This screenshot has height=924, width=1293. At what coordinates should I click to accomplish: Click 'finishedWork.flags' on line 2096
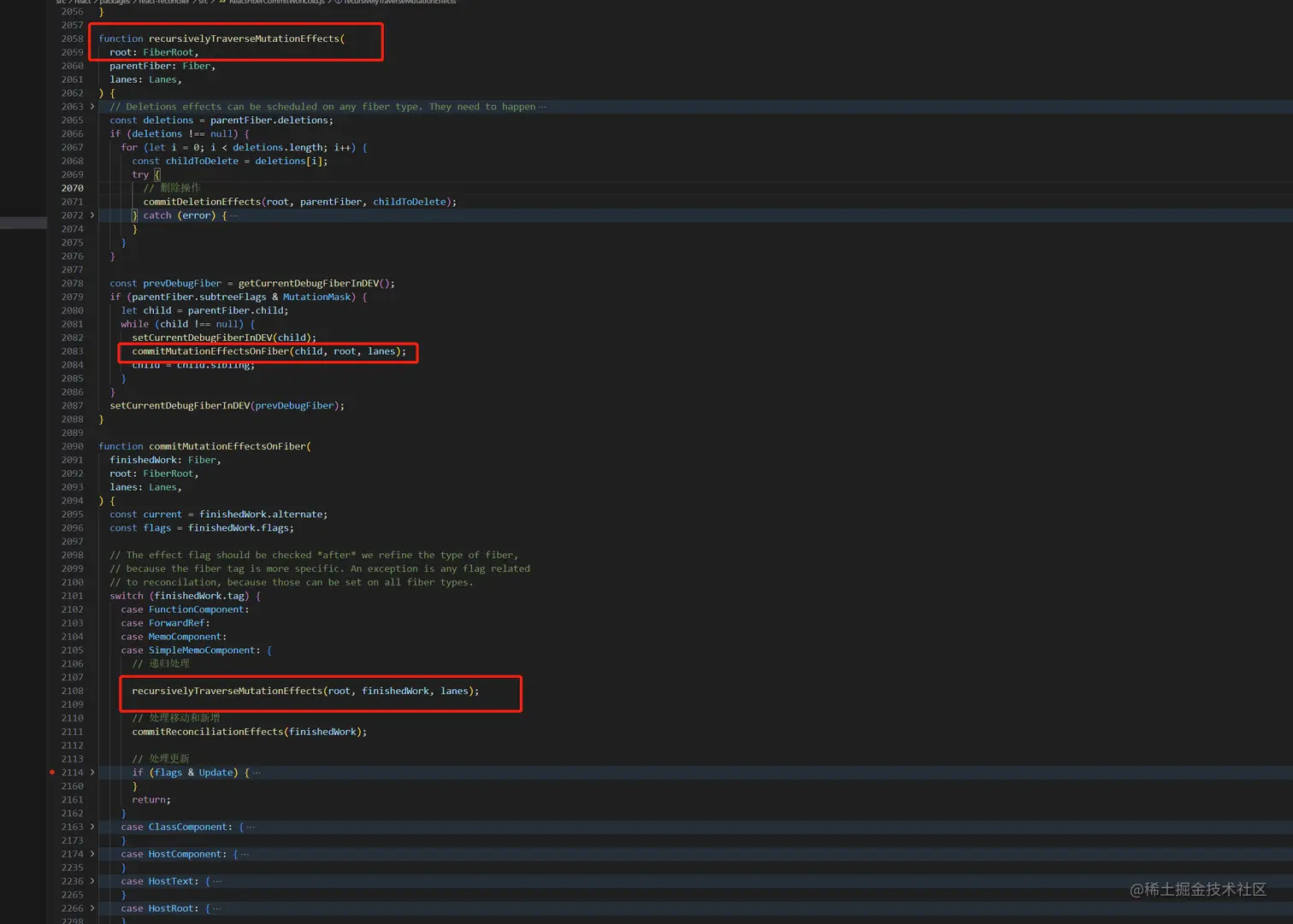pyautogui.click(x=239, y=528)
